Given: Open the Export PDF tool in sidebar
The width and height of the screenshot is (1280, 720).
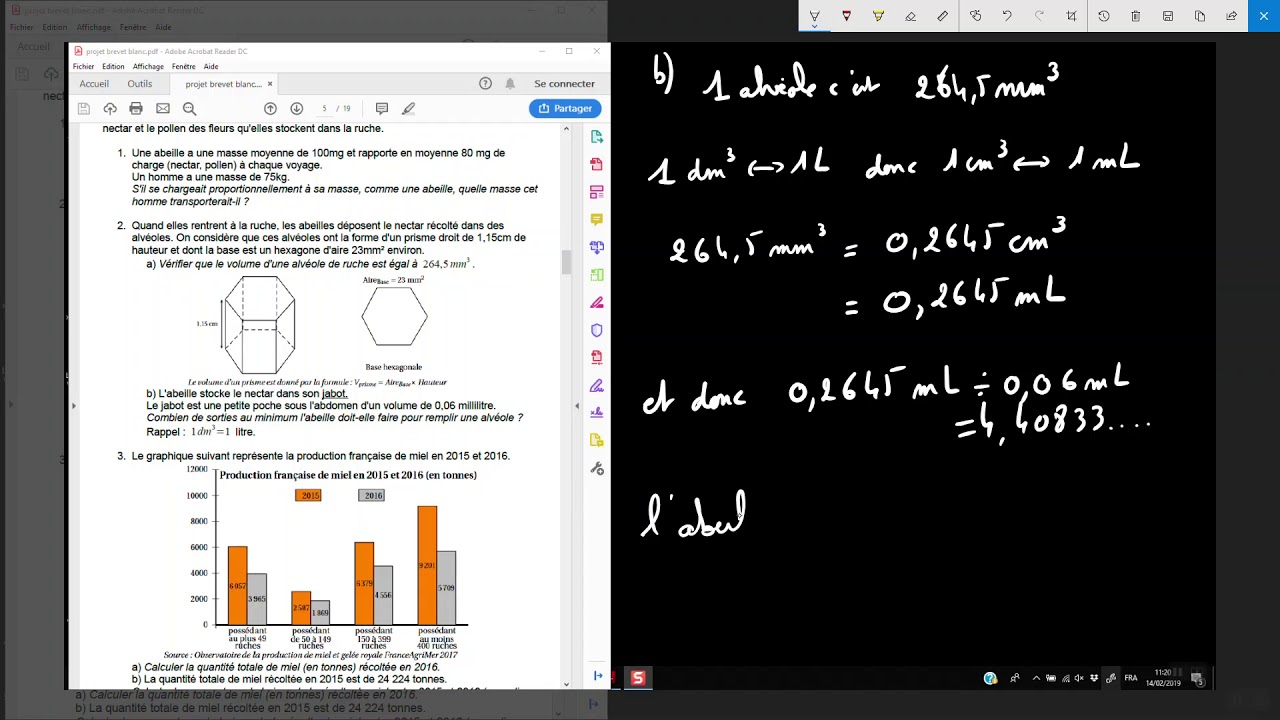Looking at the screenshot, I should (597, 137).
